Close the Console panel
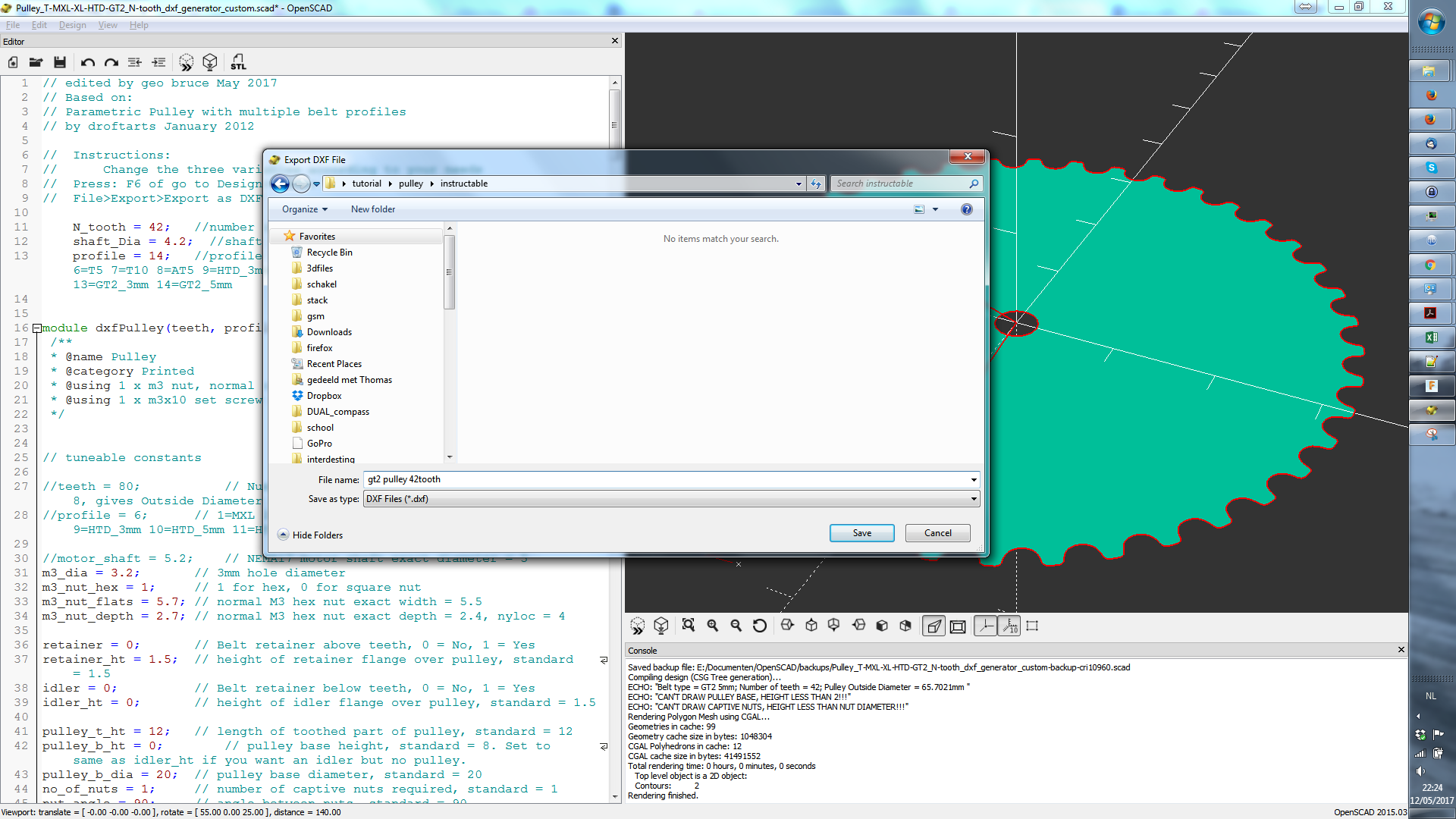1456x819 pixels. 1401,650
